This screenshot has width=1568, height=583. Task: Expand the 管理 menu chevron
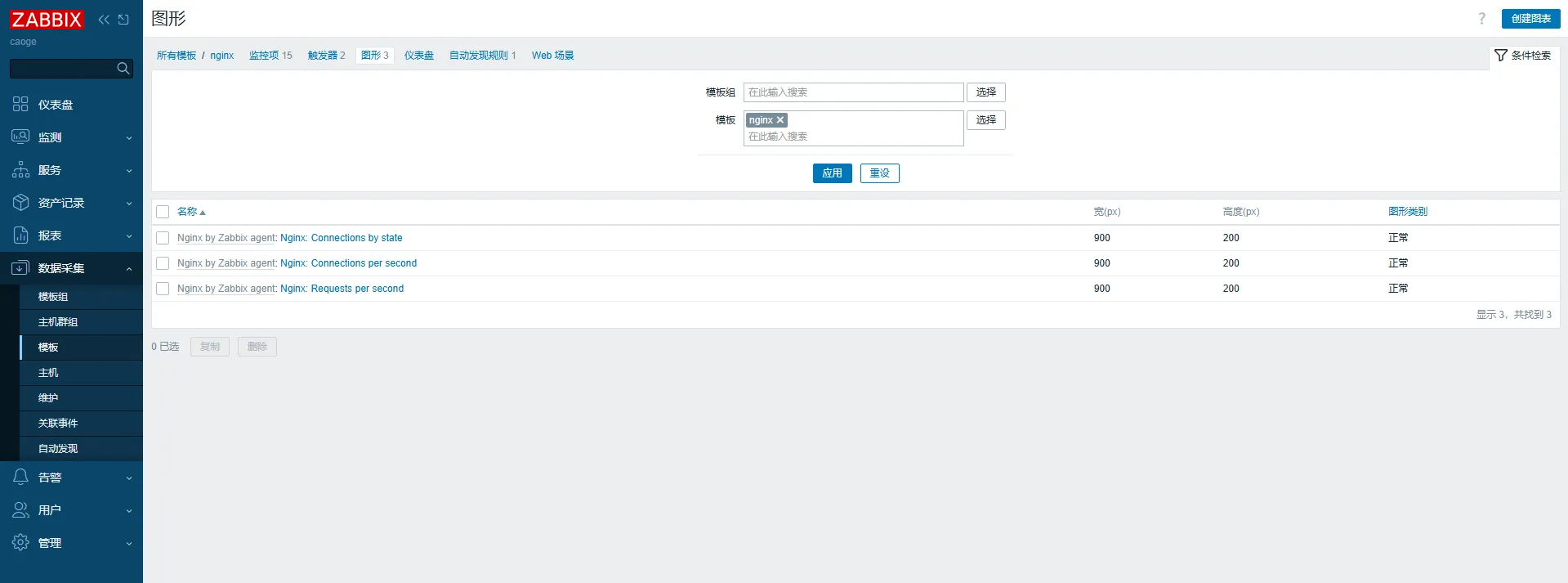[129, 544]
